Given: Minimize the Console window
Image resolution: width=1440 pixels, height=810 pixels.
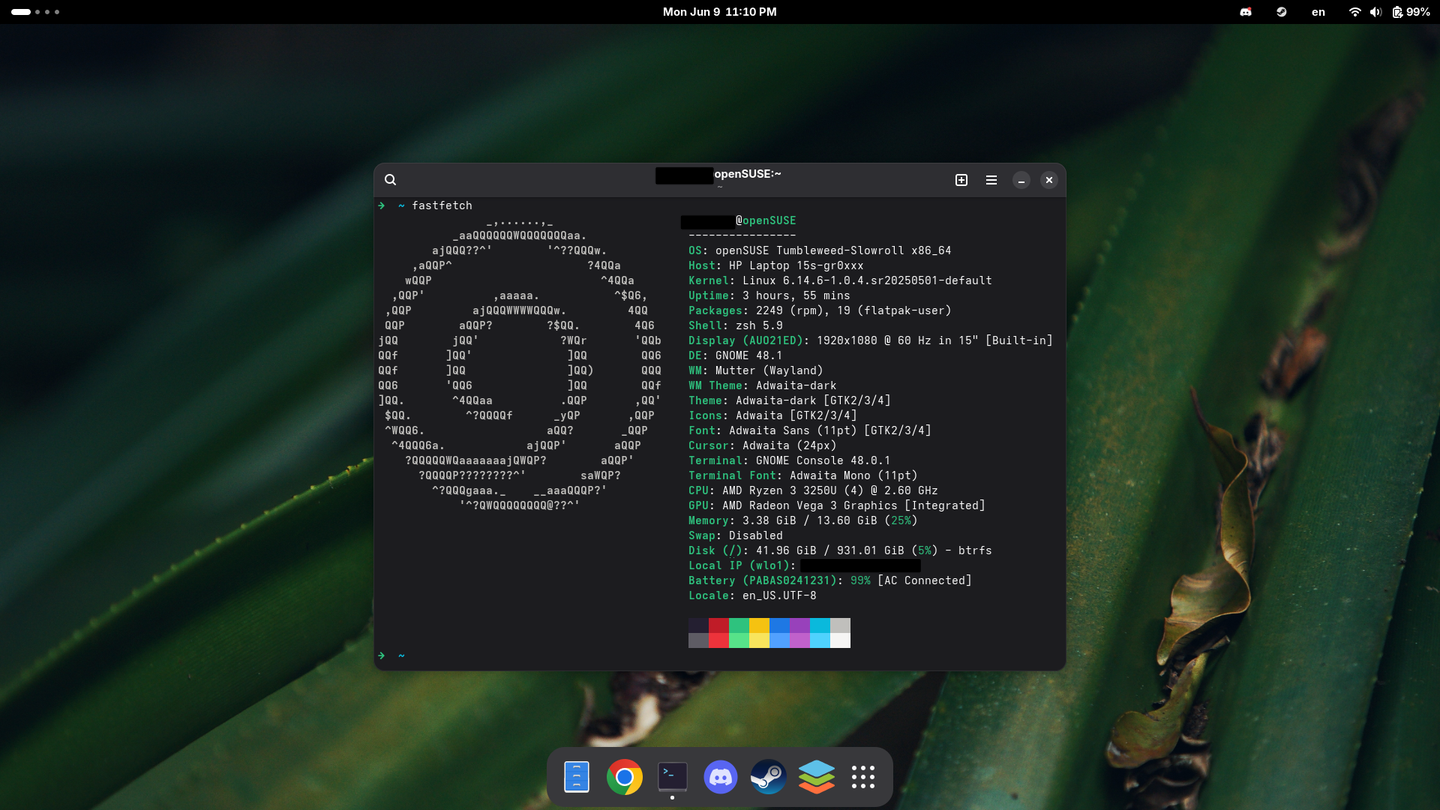Looking at the screenshot, I should click(x=1021, y=180).
